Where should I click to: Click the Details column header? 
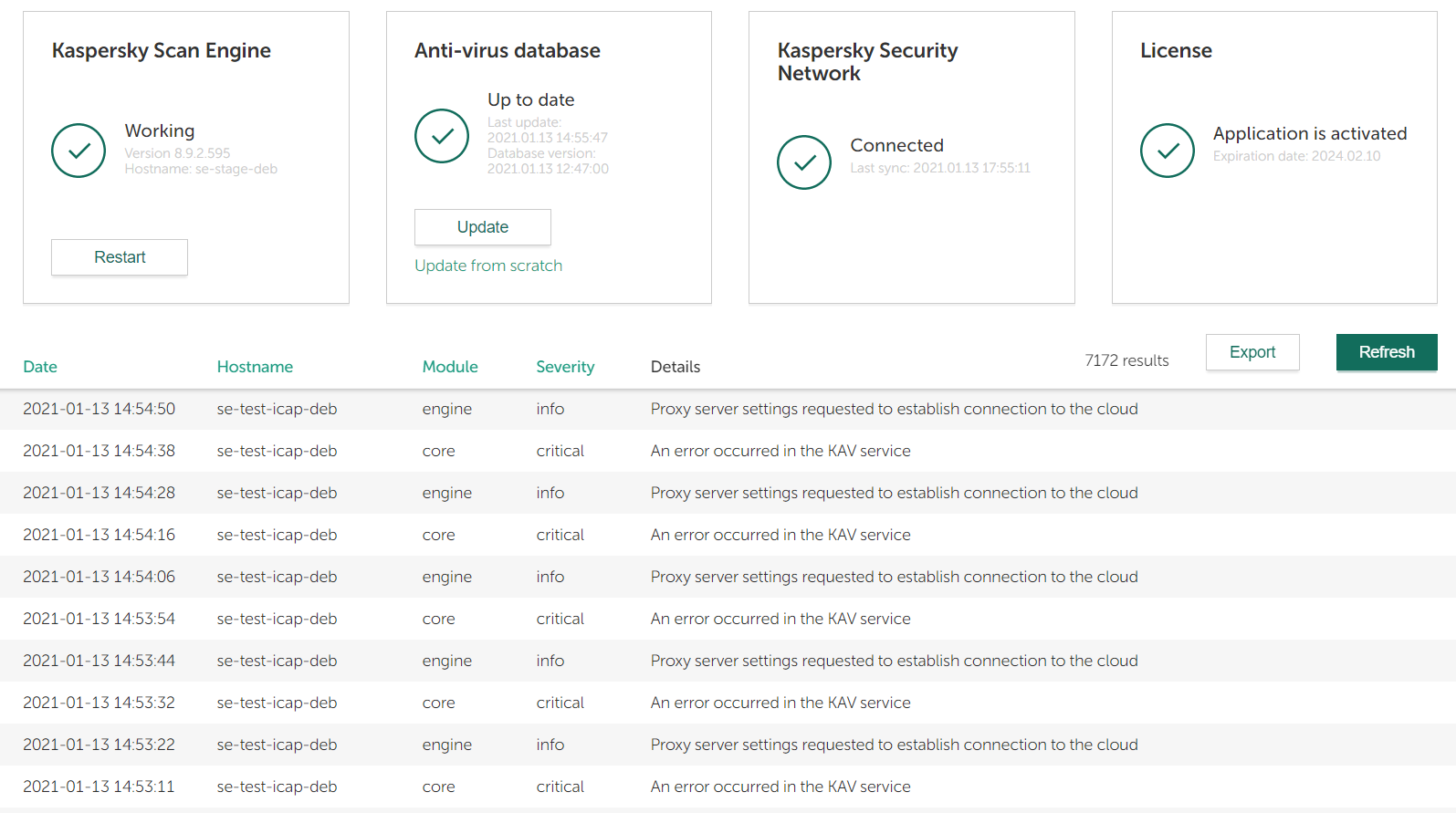[x=676, y=367]
